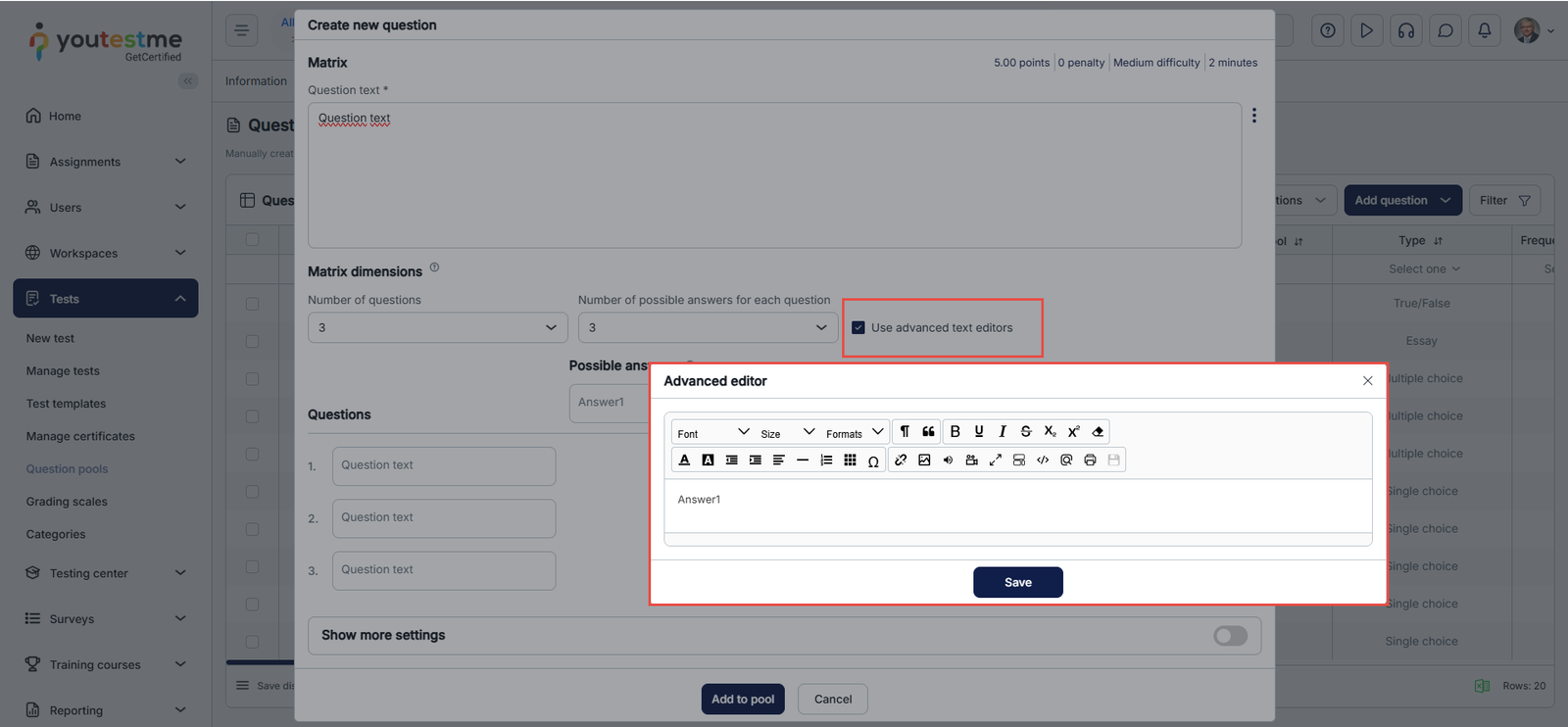The height and width of the screenshot is (727, 1568).
Task: Open the Font dropdown
Action: click(712, 433)
